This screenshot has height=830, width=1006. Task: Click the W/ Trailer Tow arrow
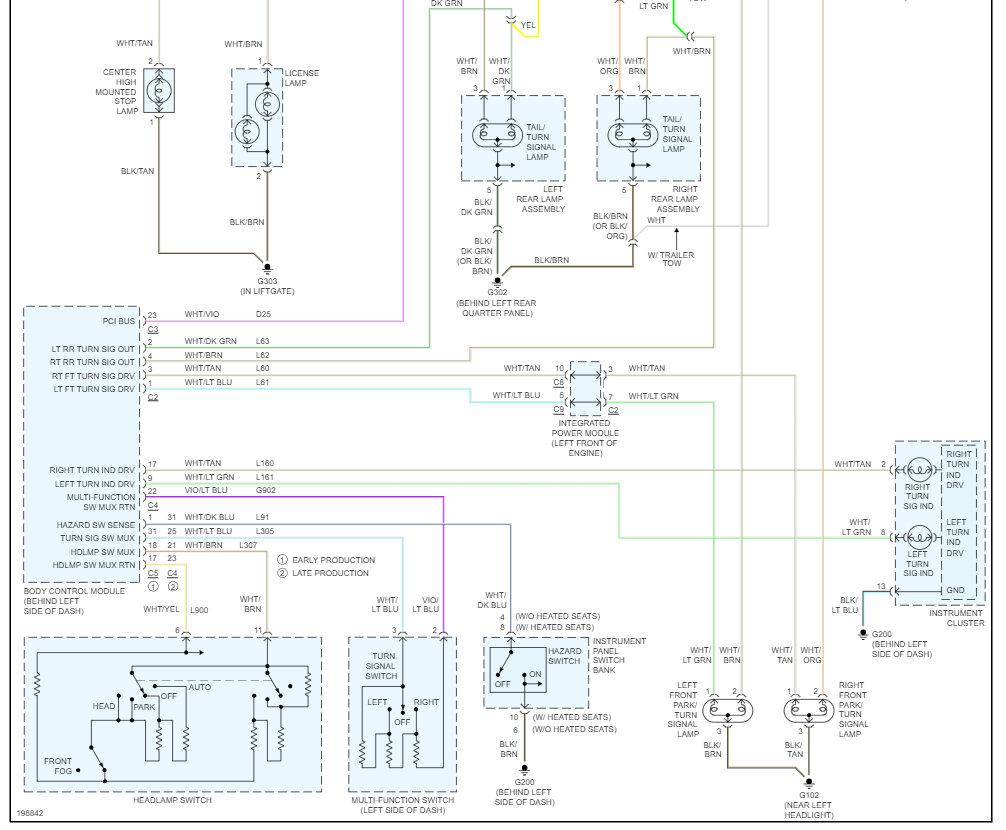676,239
